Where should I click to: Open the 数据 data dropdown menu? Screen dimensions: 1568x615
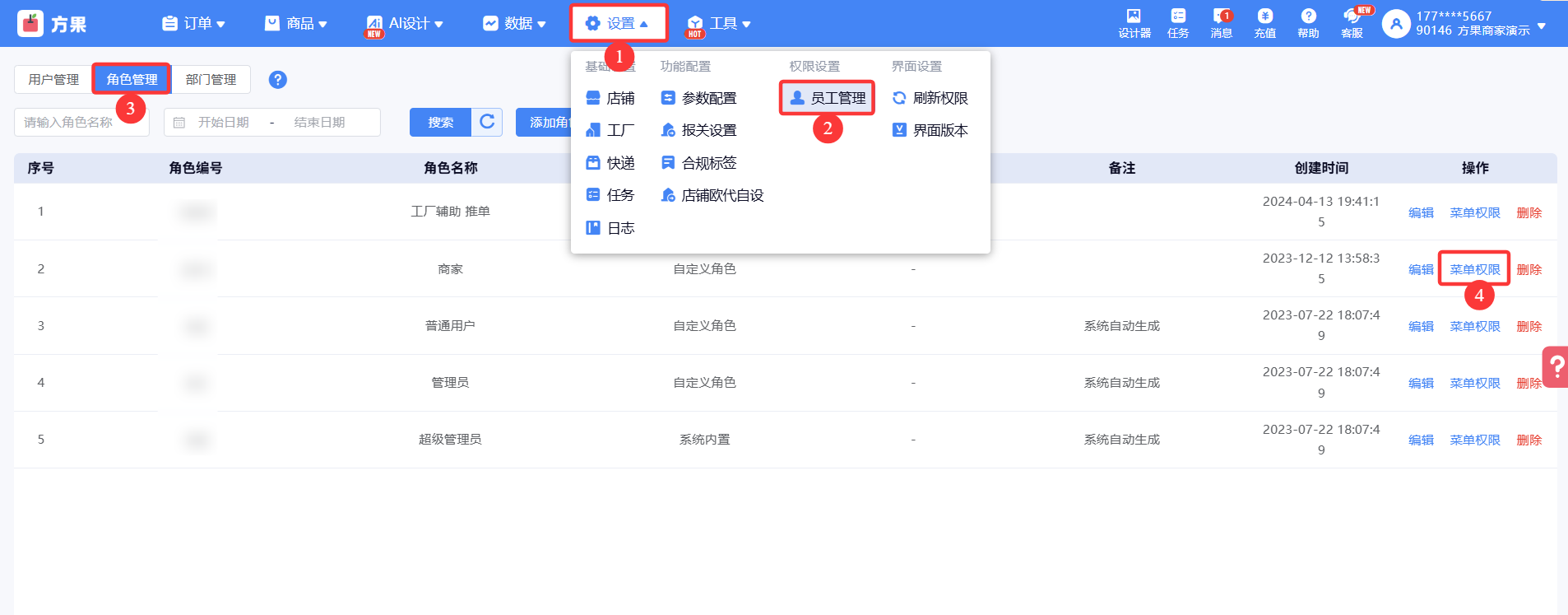pos(514,24)
